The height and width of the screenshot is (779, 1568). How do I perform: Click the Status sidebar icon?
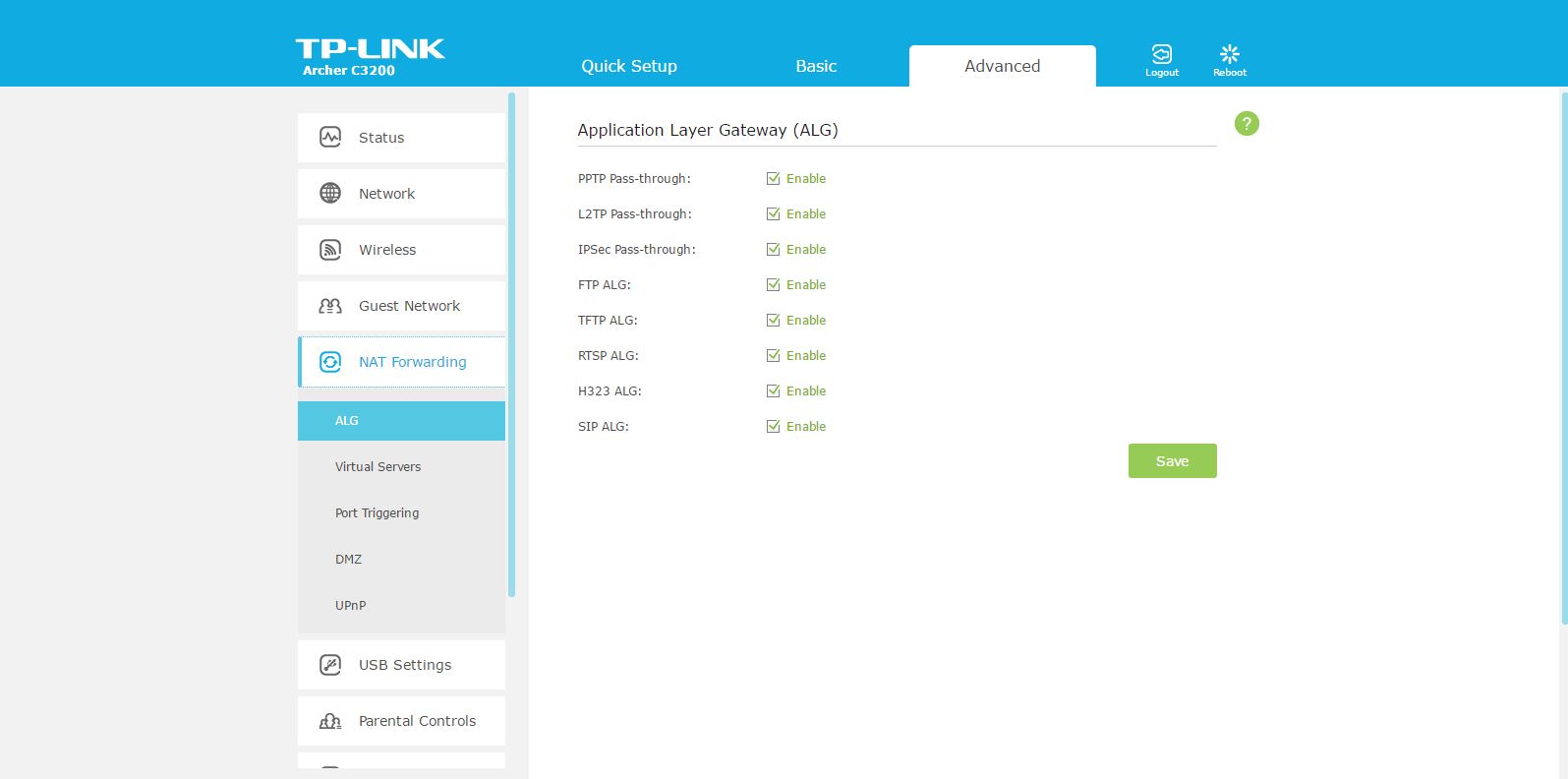(x=330, y=138)
